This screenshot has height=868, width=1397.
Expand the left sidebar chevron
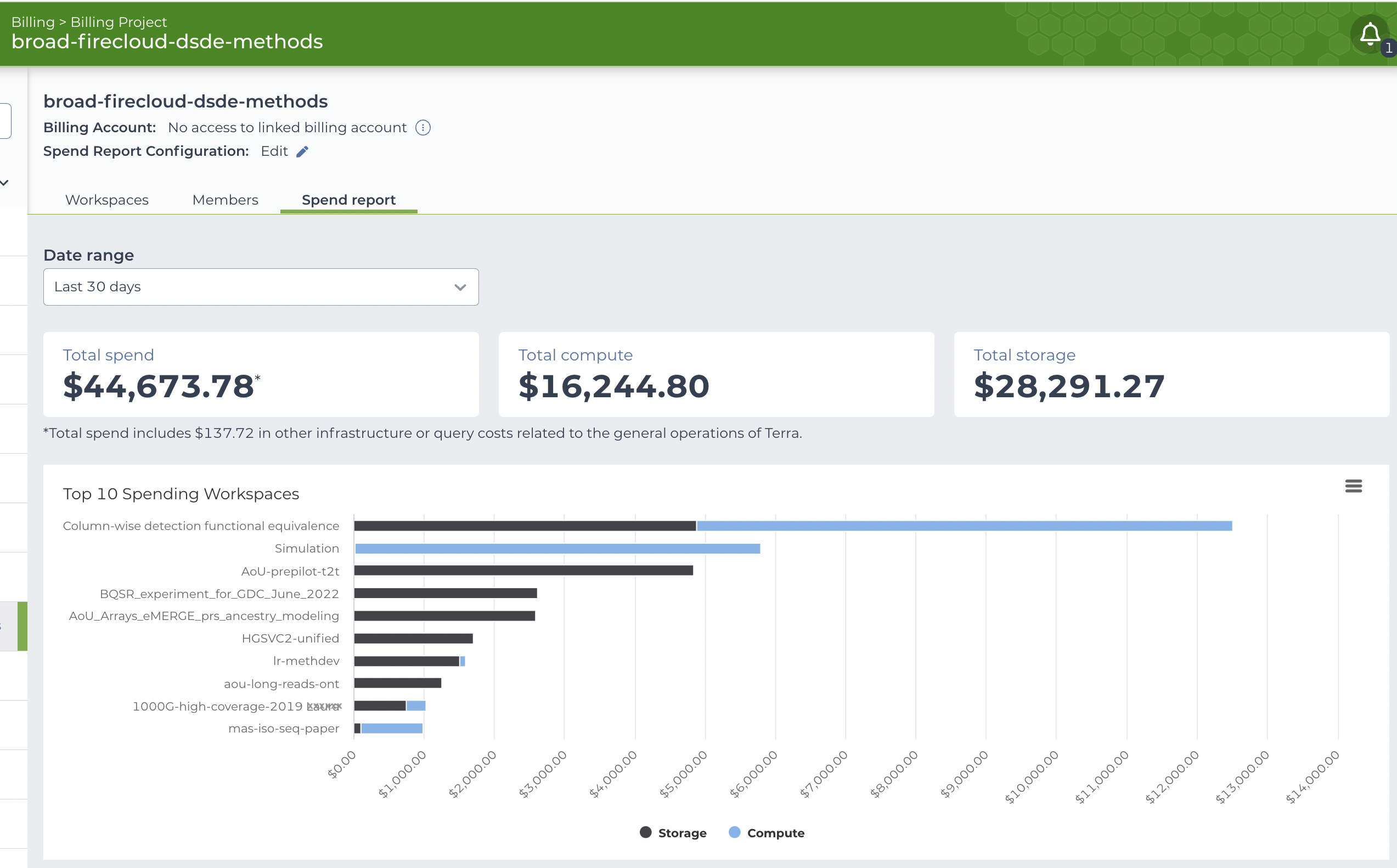coord(4,183)
